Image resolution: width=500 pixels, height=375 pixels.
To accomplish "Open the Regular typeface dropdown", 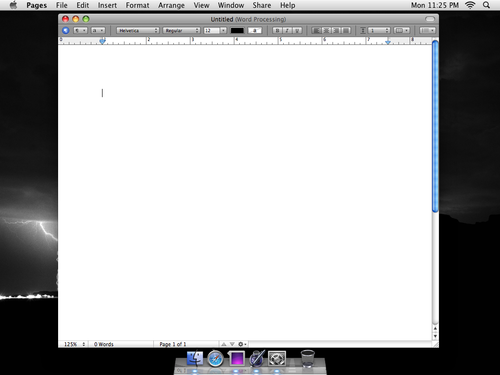I will click(x=181, y=30).
